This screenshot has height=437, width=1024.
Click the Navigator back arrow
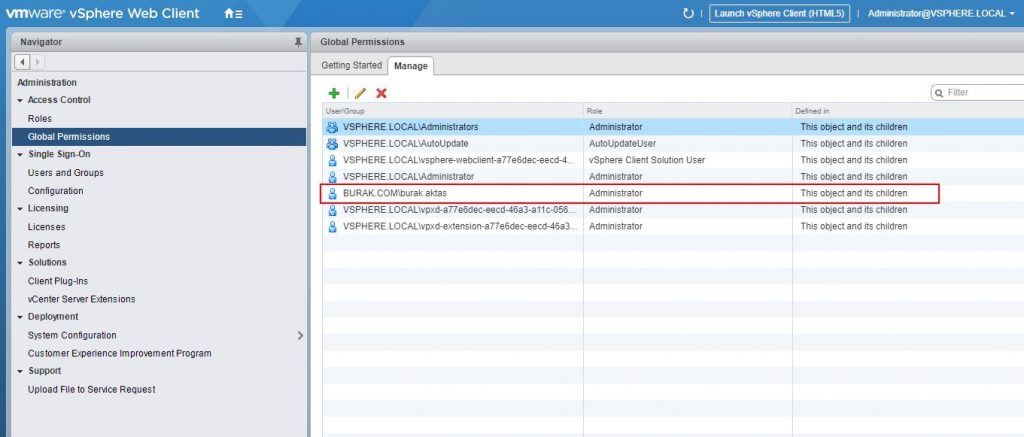click(x=23, y=62)
